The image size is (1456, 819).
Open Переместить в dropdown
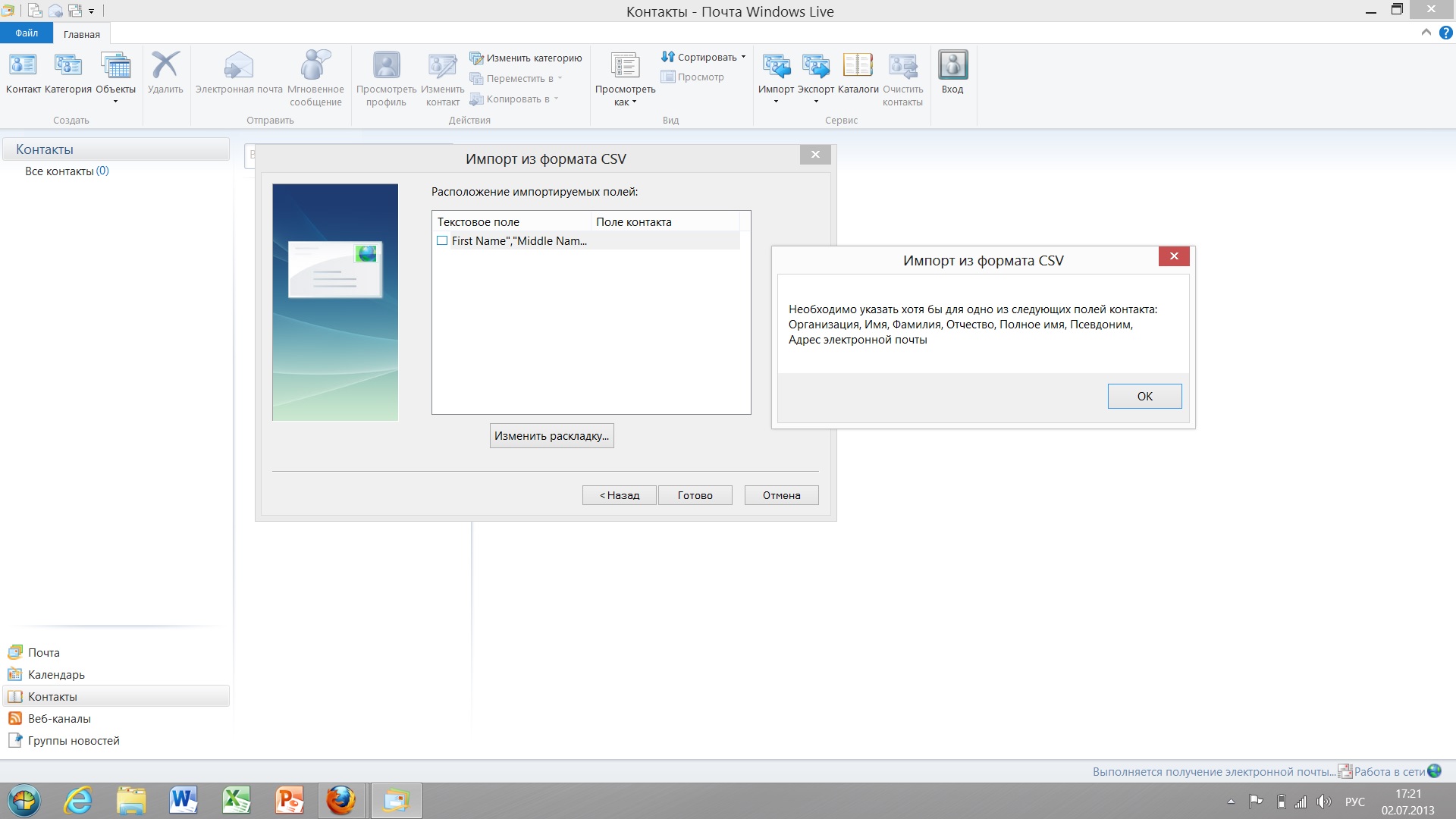point(516,78)
